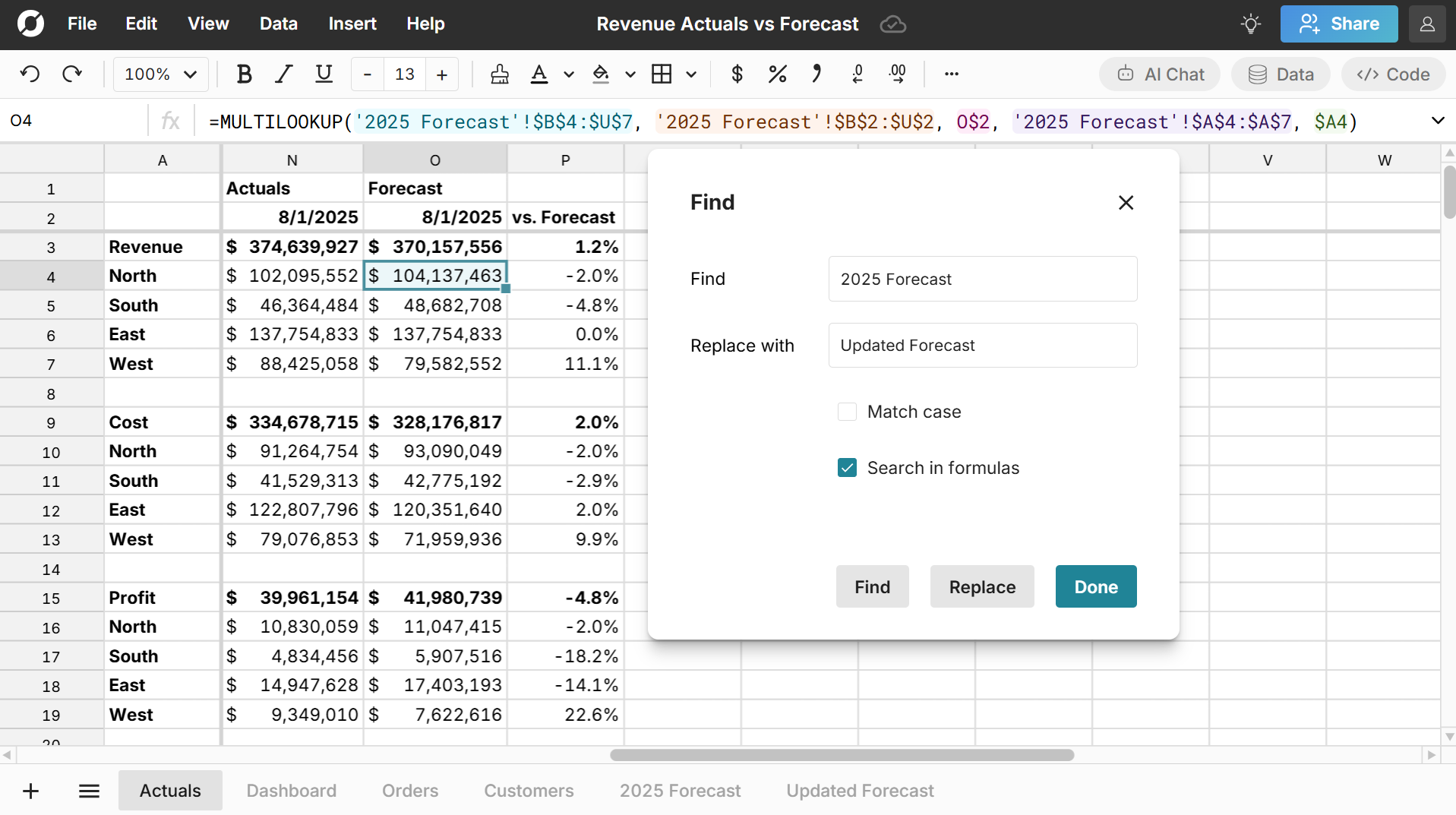This screenshot has width=1456, height=815.
Task: Apply percent format
Action: click(777, 74)
